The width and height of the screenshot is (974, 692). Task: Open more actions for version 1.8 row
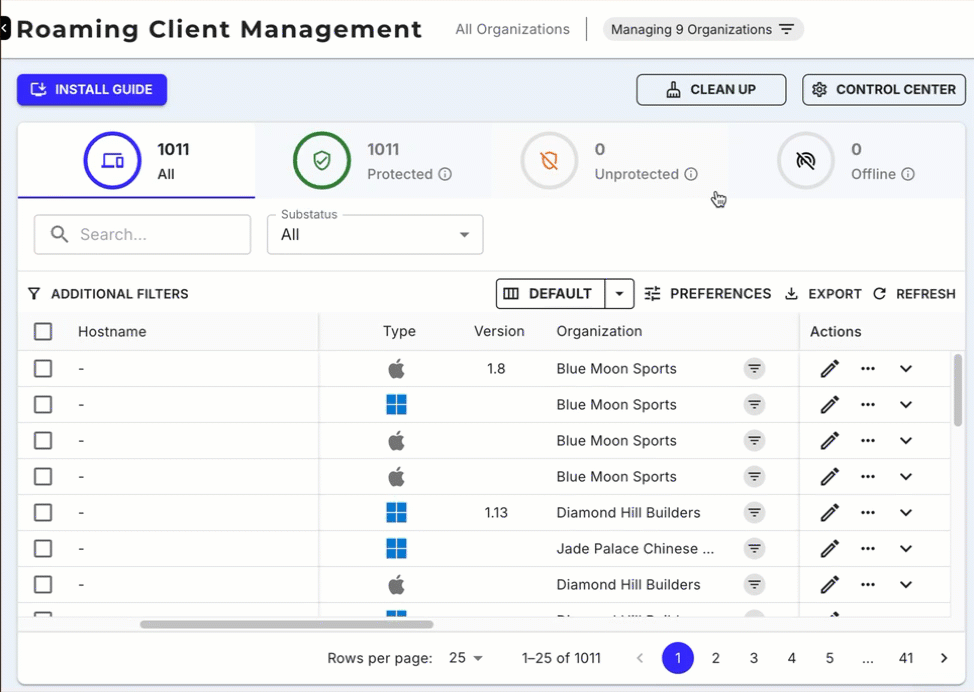click(x=868, y=369)
